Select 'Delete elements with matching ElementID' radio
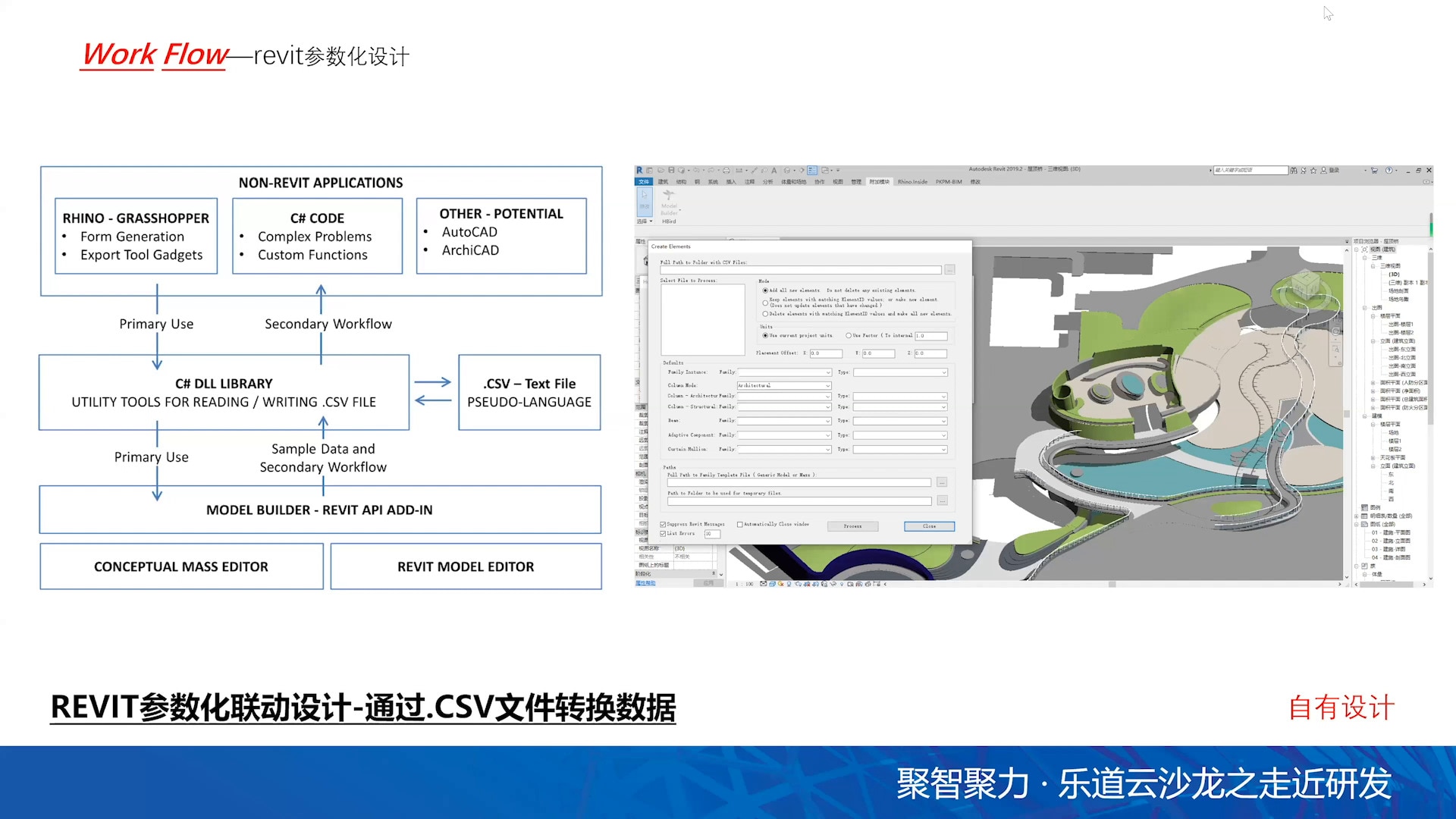This screenshot has height=819, width=1456. 765,314
